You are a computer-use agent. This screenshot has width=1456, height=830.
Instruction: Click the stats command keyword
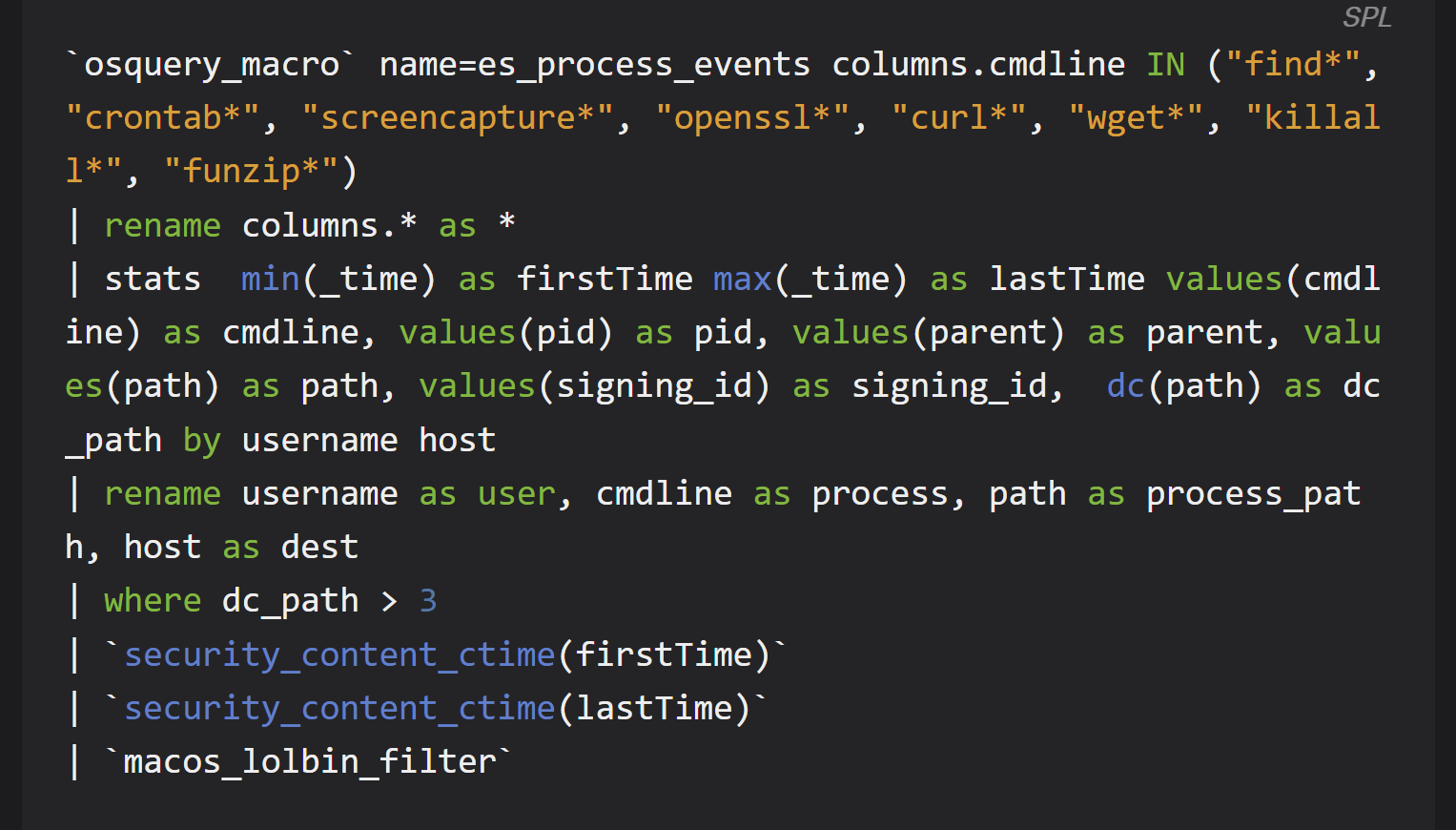(153, 280)
